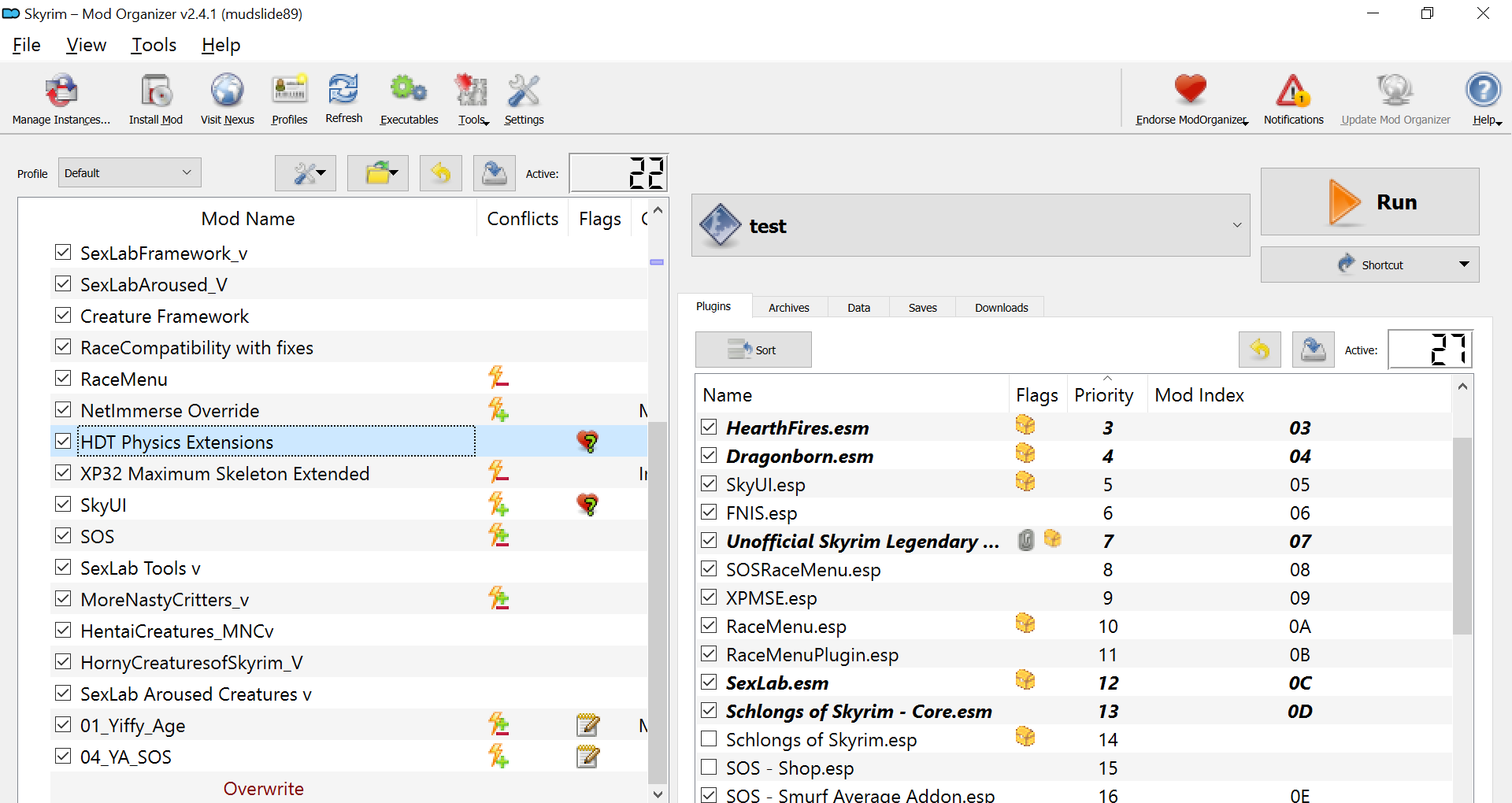Click the plugin list vertical scrollbar thumb
Screen dimensions: 1512x803
tap(1462, 535)
